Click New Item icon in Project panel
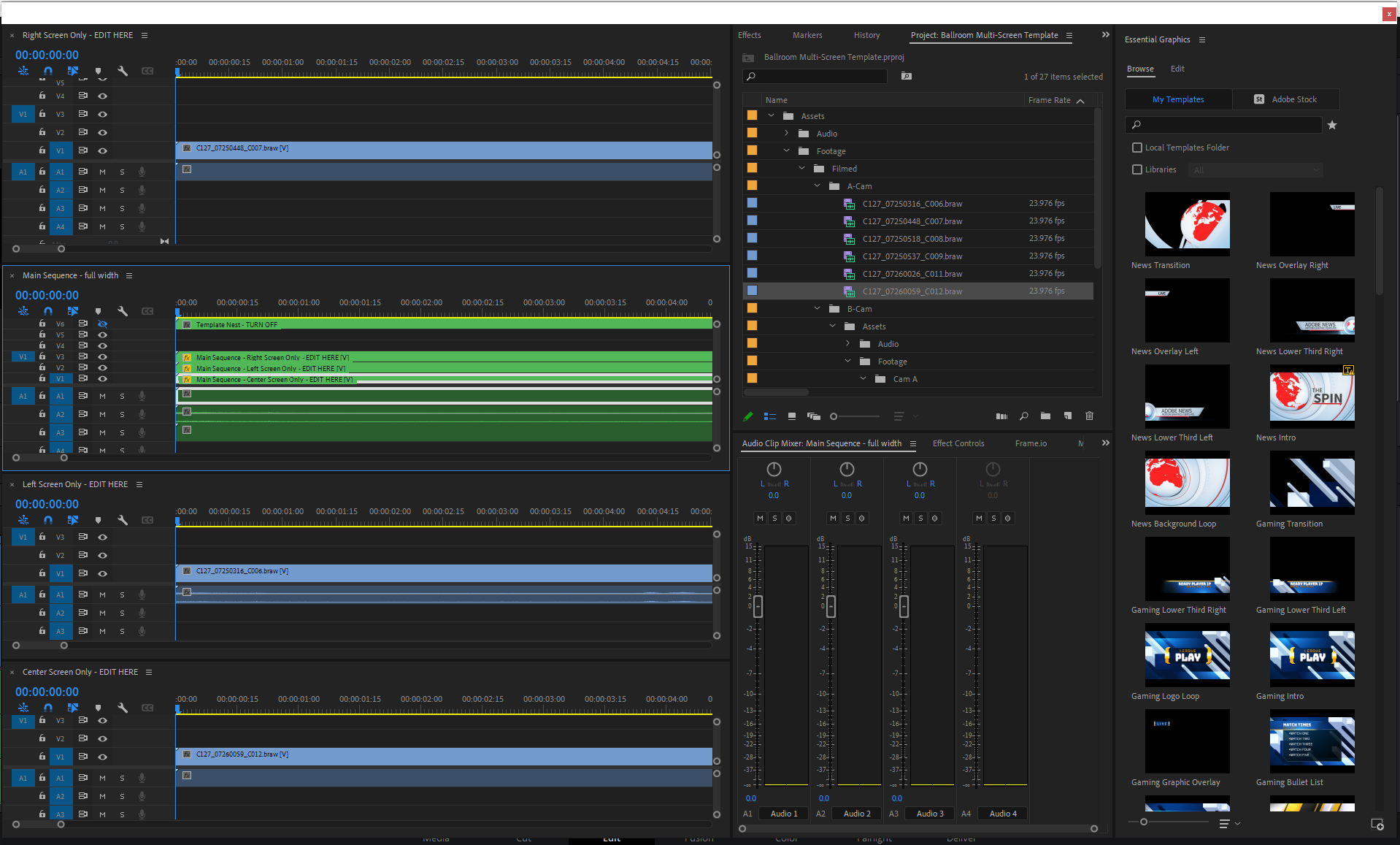 [1068, 416]
